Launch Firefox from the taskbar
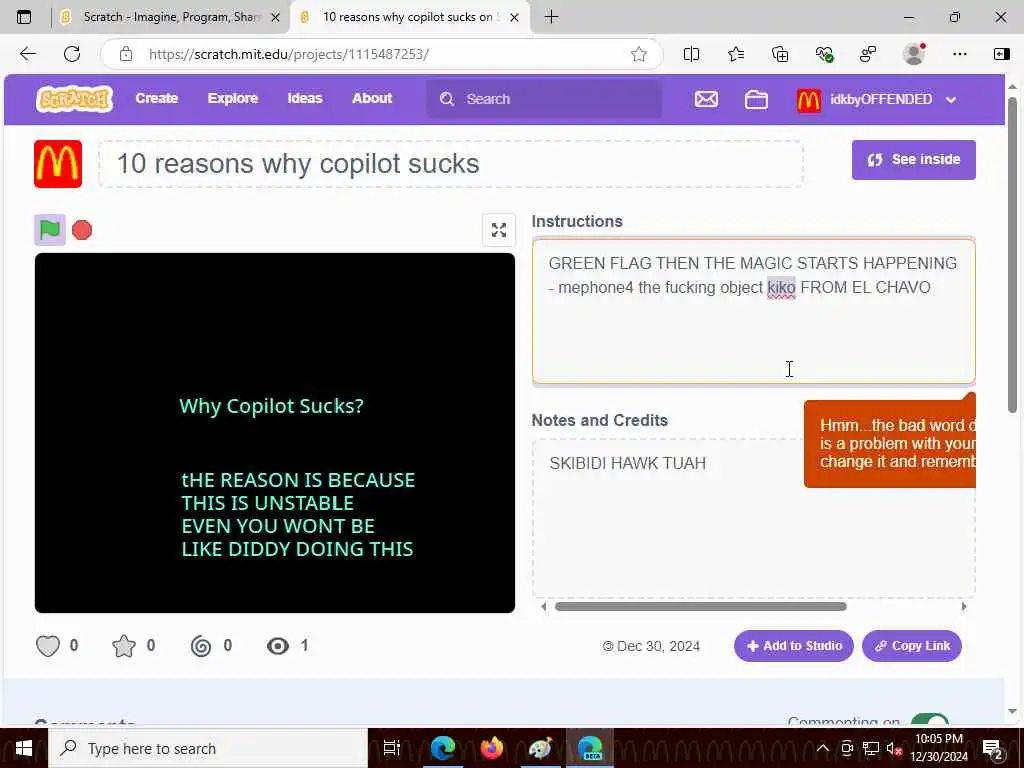Screen dimensions: 1024x768 pos(492,748)
